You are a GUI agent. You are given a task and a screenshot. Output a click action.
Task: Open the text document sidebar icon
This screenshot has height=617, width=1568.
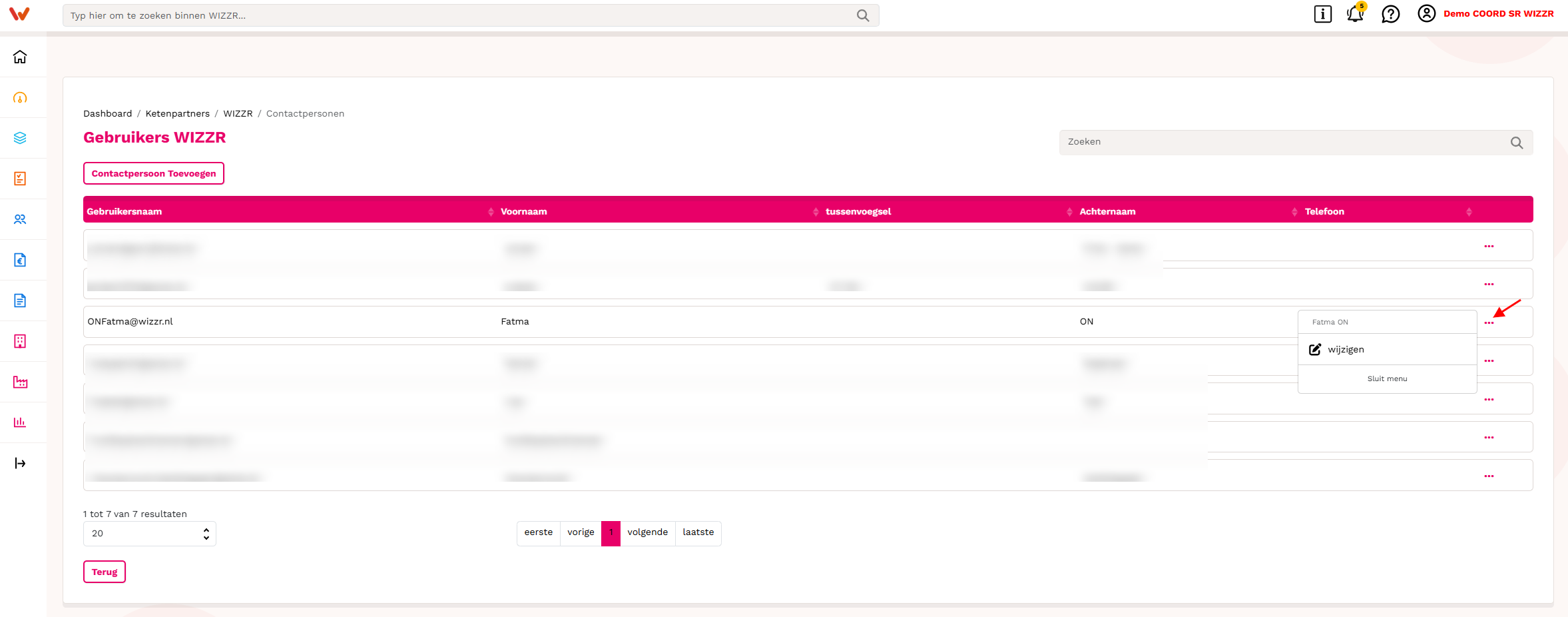point(20,301)
